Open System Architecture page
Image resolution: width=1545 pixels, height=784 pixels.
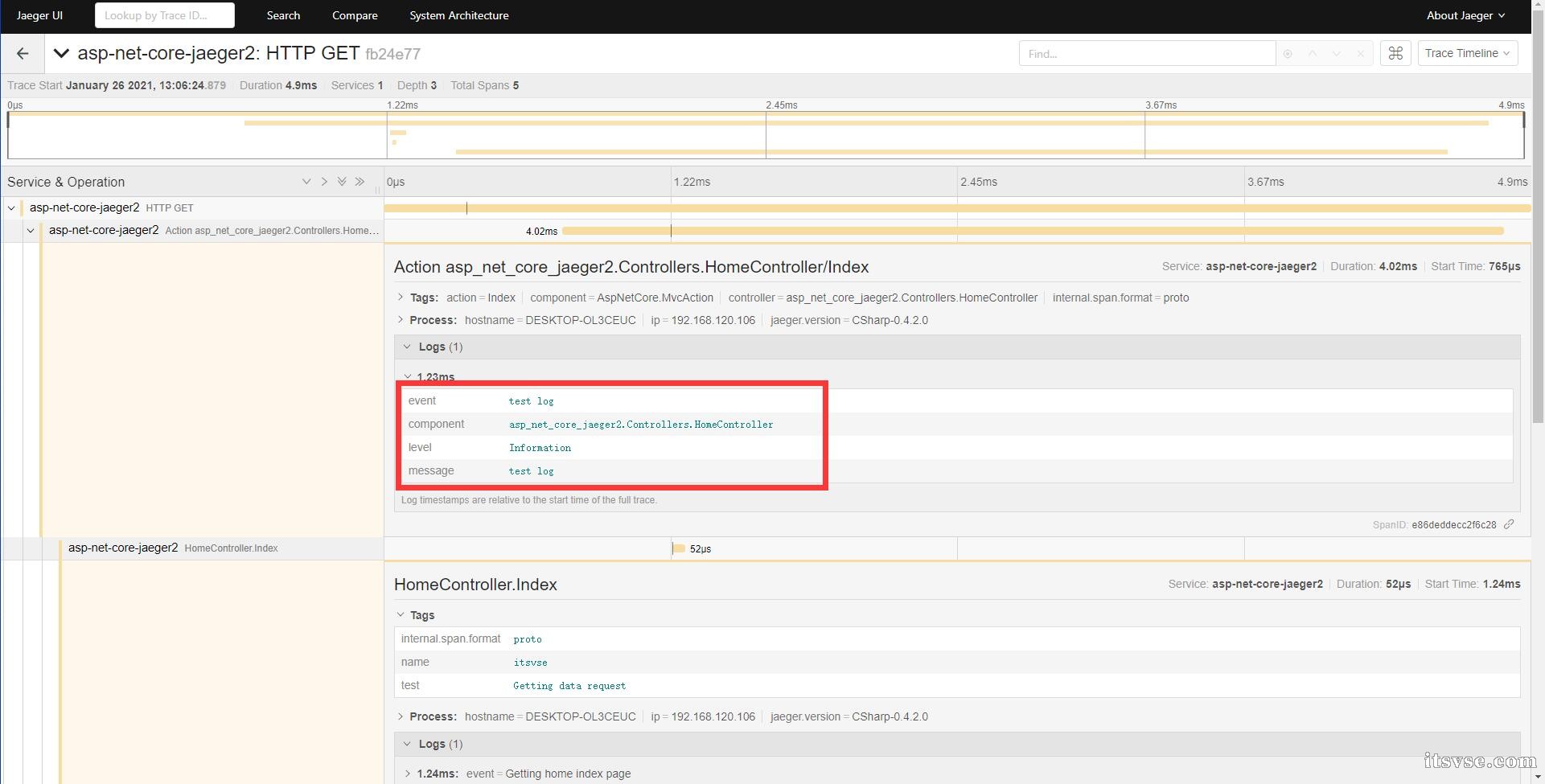coord(459,15)
